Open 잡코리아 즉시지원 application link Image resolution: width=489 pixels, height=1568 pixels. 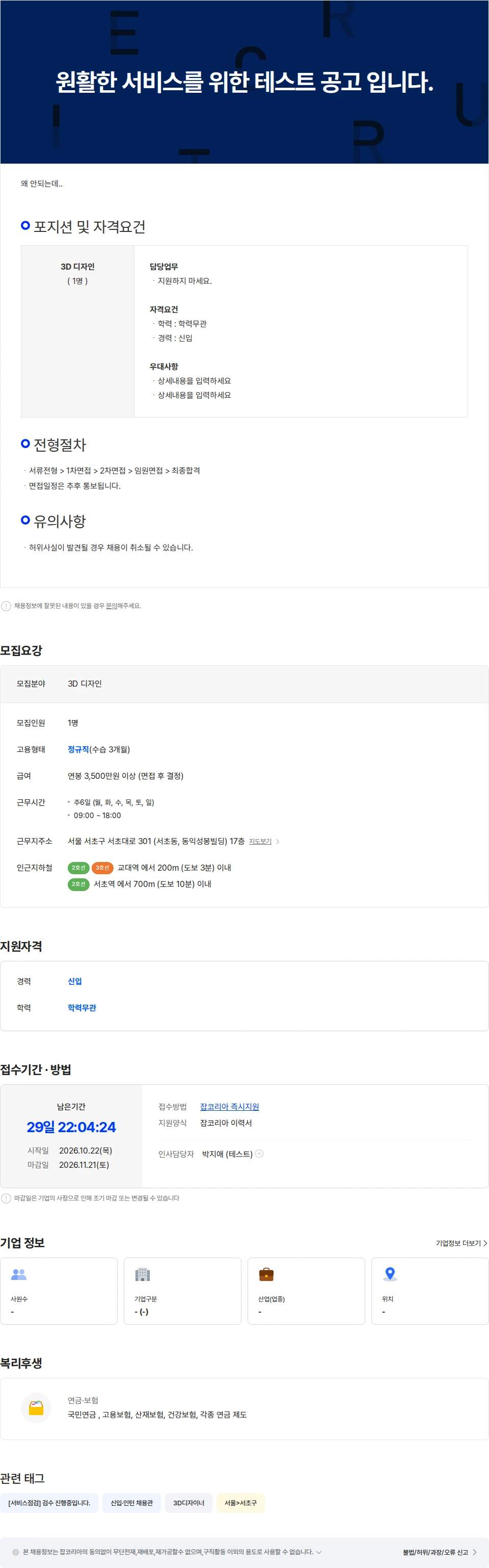(229, 1107)
